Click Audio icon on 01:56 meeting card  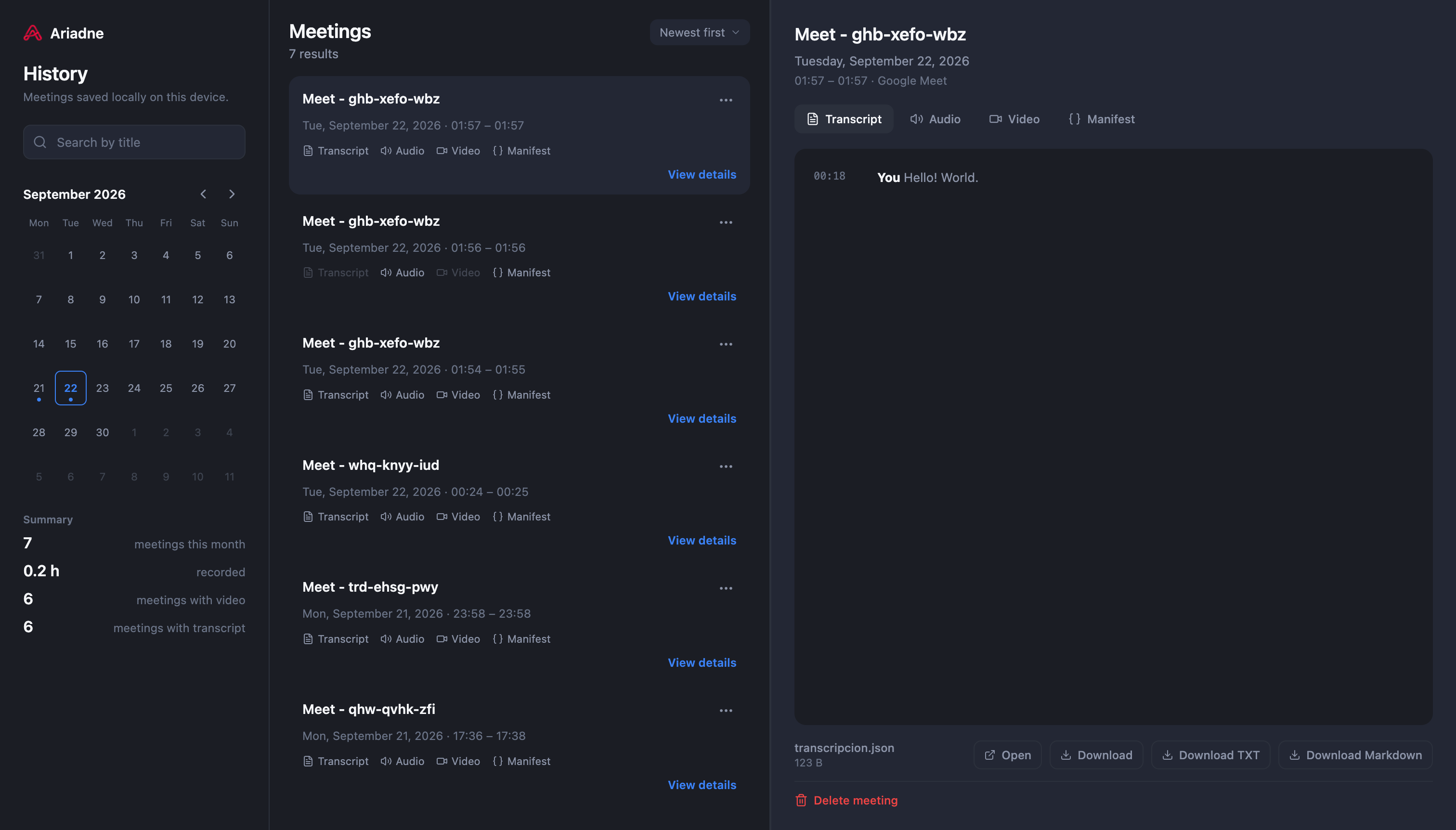coord(386,273)
